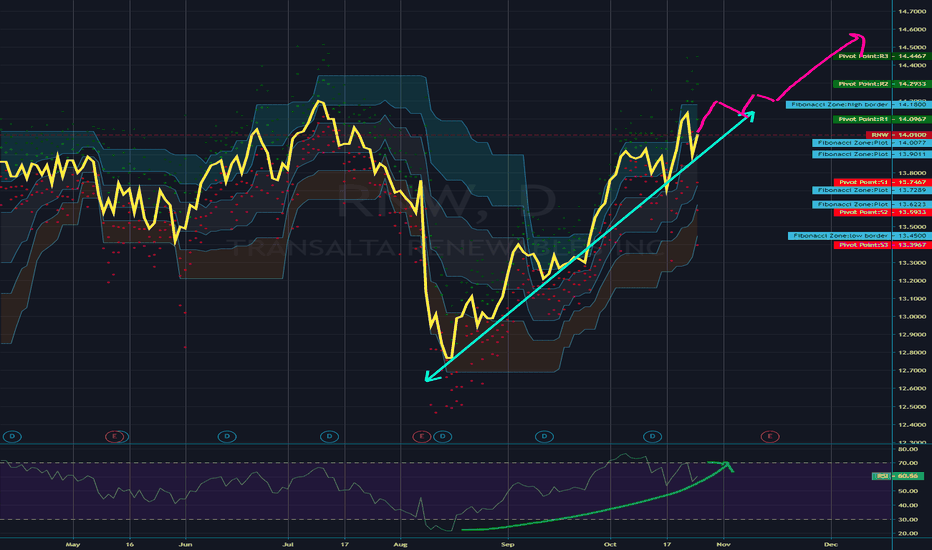Viewport: 932px width, 550px height.
Task: Click the May label on the time axis
Action: tap(73, 544)
